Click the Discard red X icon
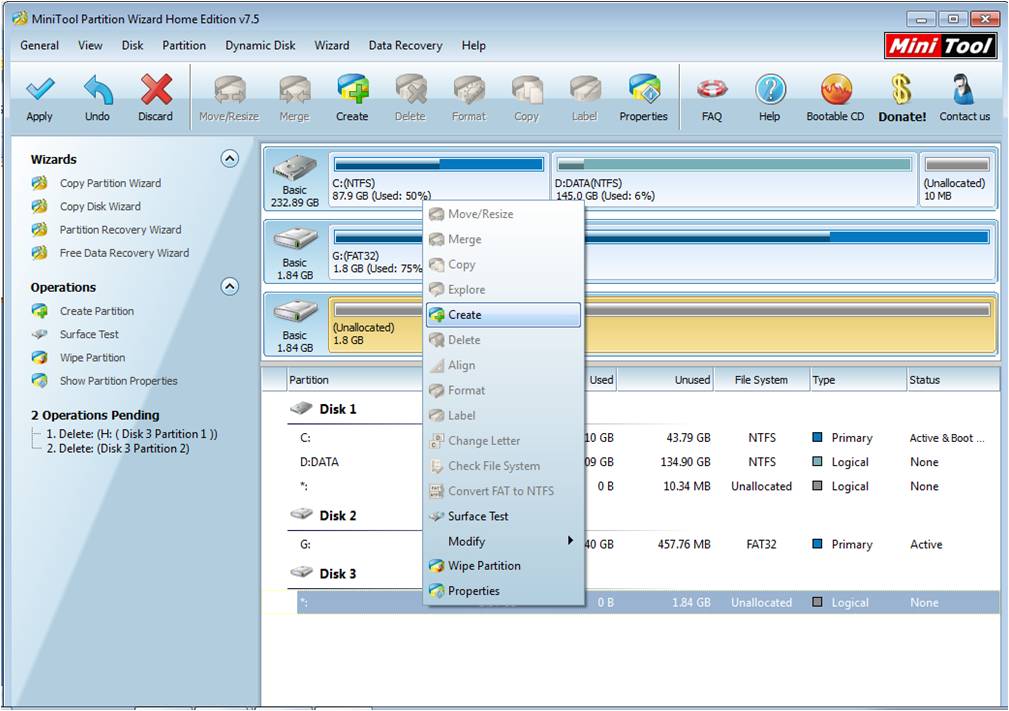The image size is (1009, 711). pos(156,89)
